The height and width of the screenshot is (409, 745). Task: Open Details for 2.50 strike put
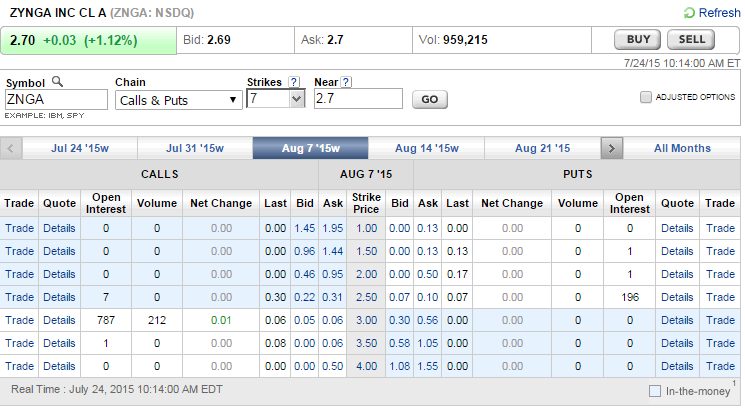(x=677, y=297)
